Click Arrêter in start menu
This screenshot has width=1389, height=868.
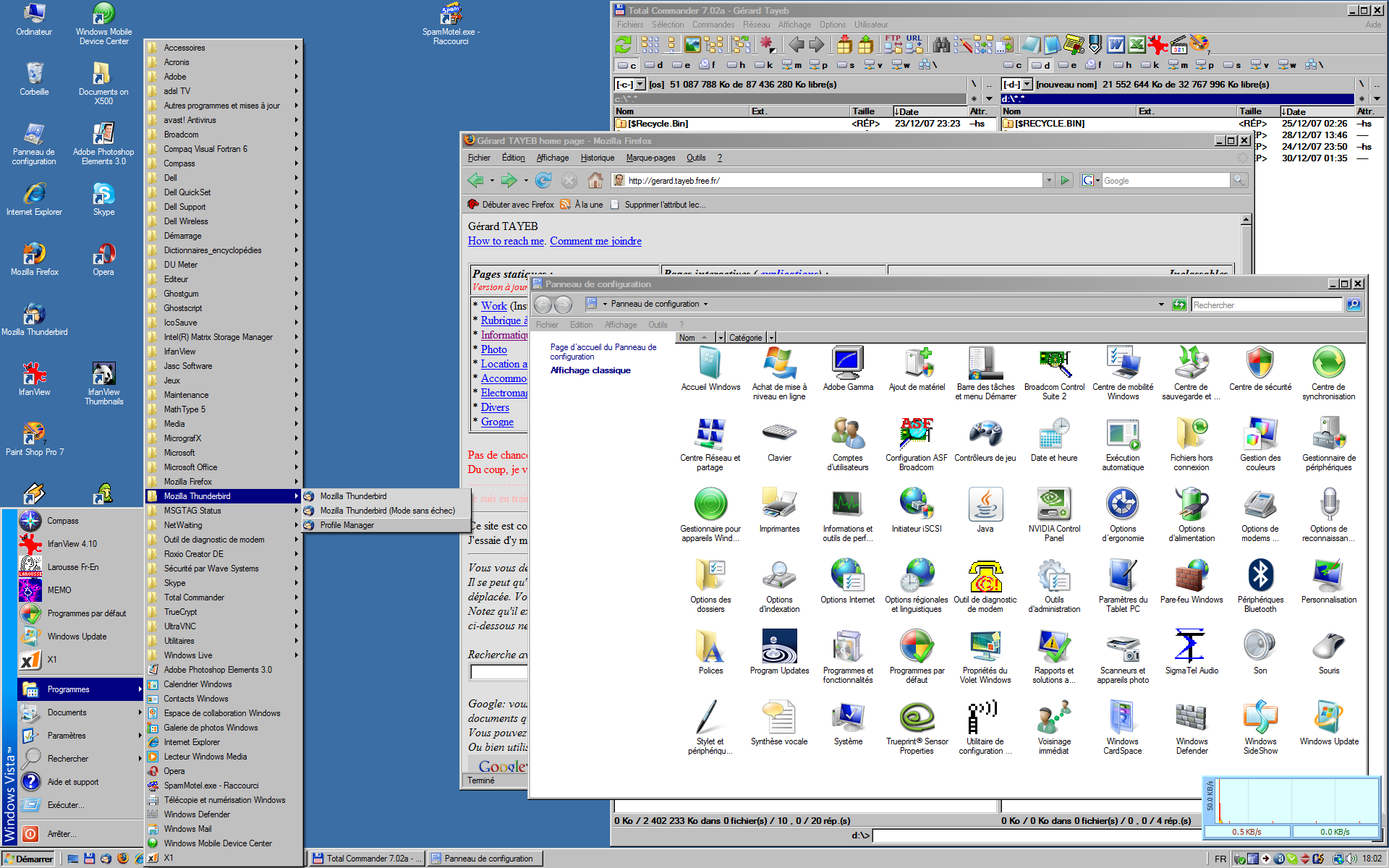[x=80, y=834]
